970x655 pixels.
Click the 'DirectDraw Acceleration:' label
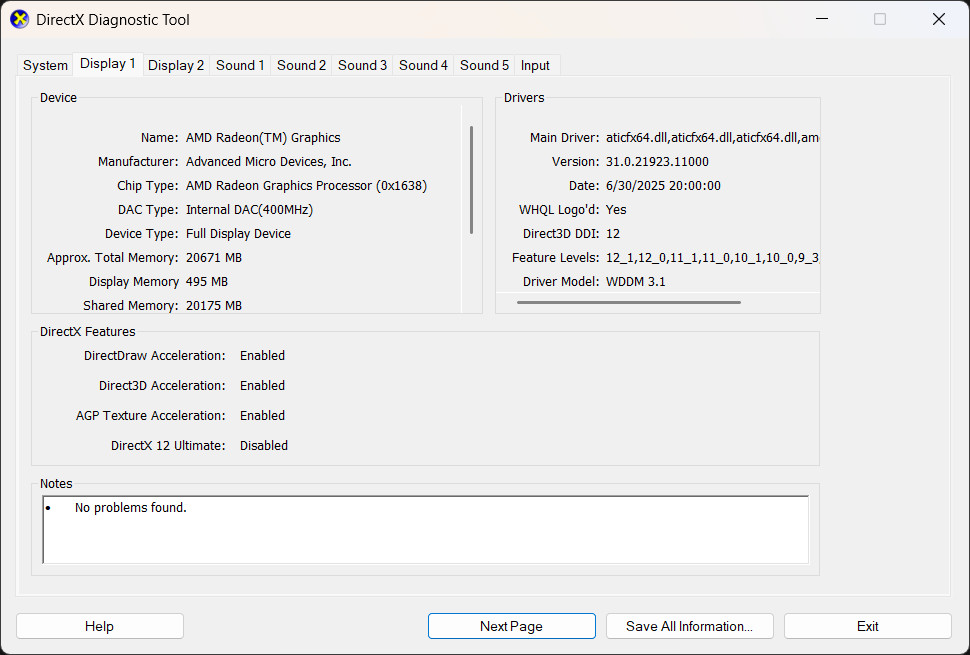[x=155, y=356]
